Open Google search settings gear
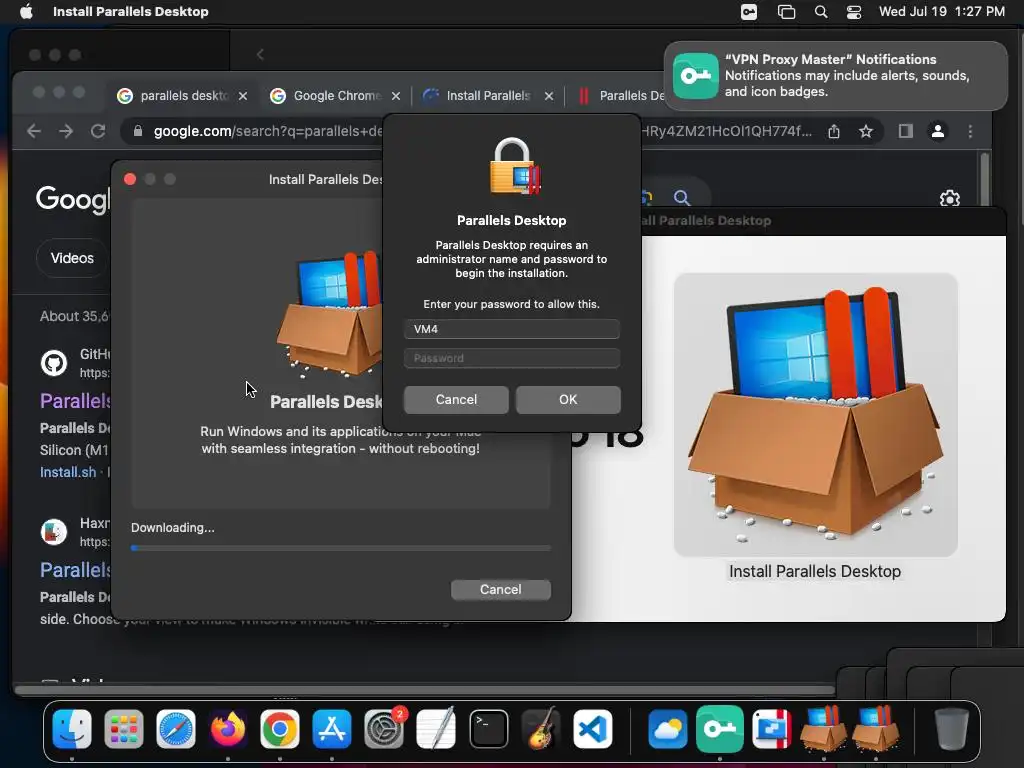 tap(950, 199)
